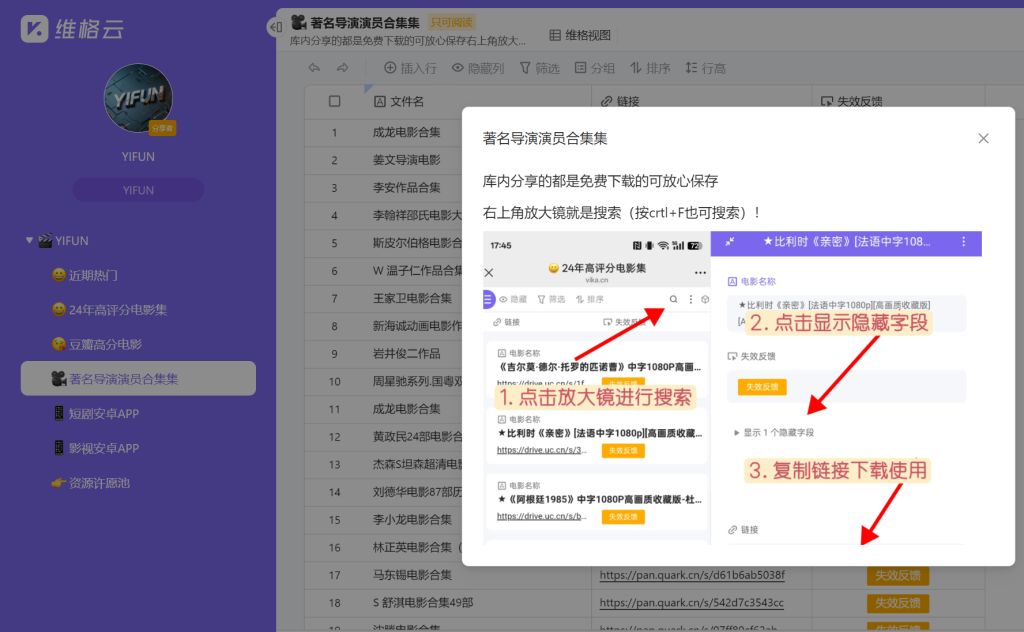Screen dimensions: 1024x632
Task: Click 失效反馈 button in row 18
Action: (897, 603)
